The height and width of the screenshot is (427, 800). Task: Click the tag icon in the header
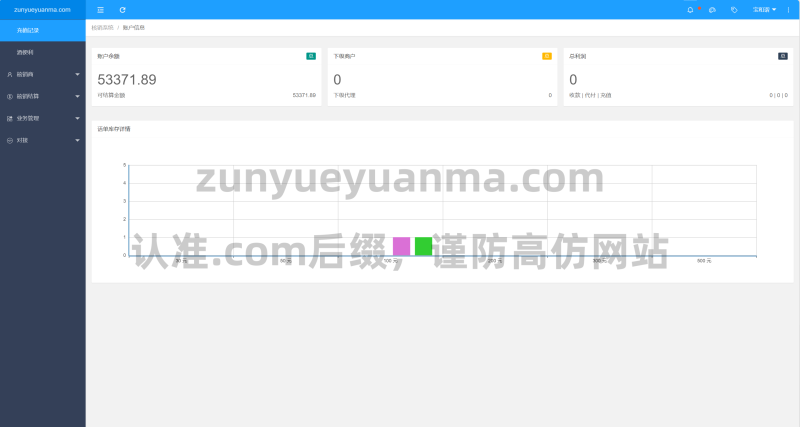734,10
